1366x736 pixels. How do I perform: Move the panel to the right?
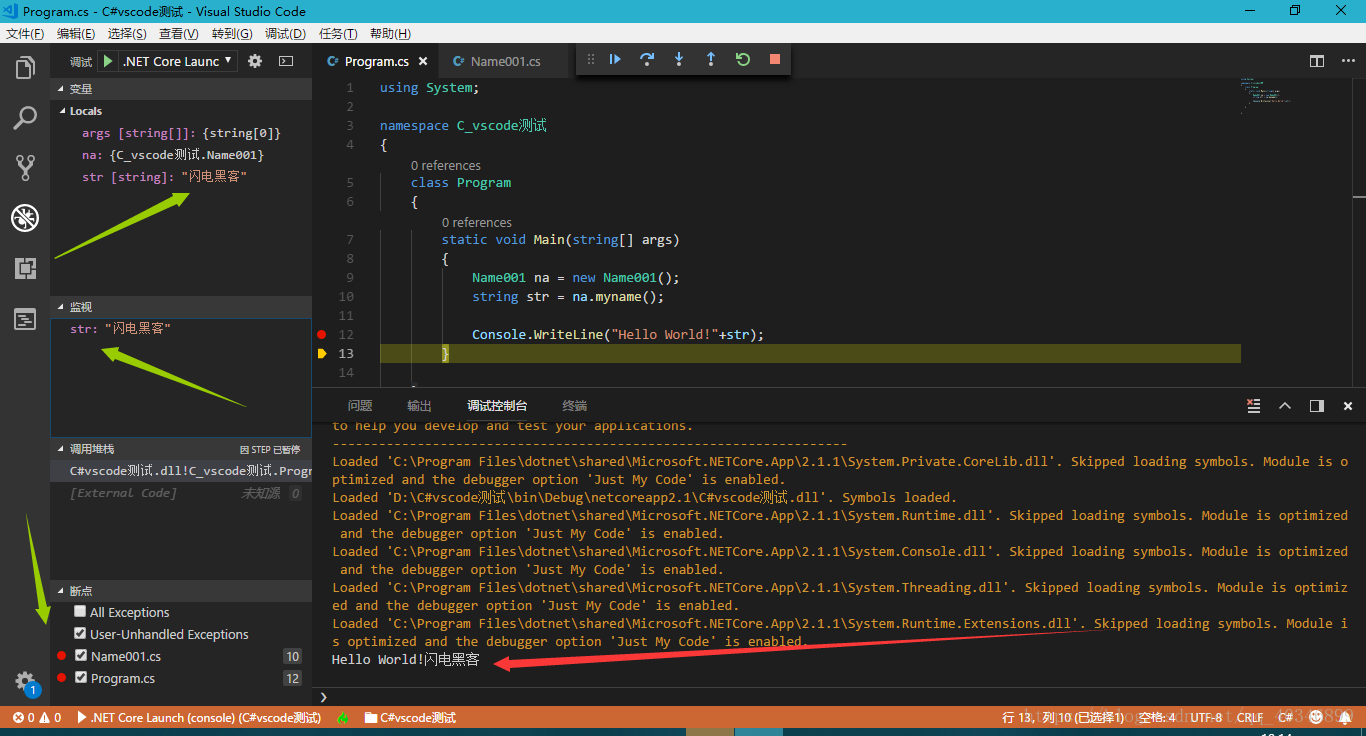click(x=1317, y=406)
